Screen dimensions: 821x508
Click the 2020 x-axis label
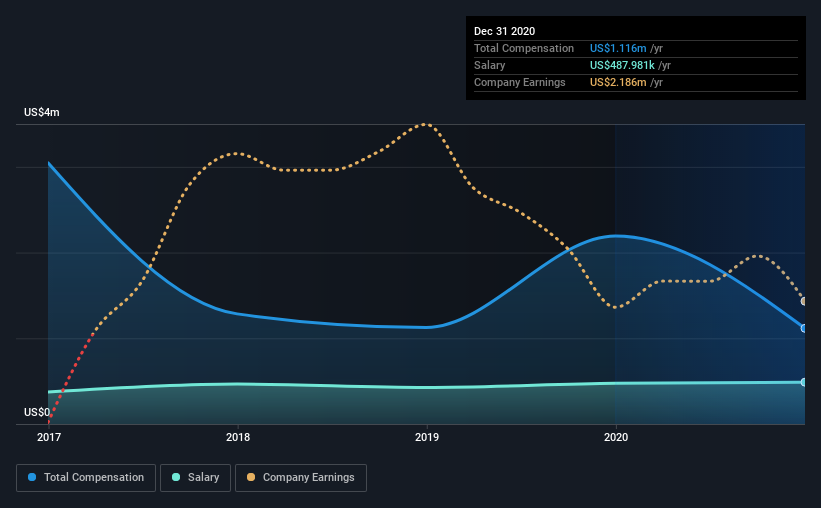(616, 437)
